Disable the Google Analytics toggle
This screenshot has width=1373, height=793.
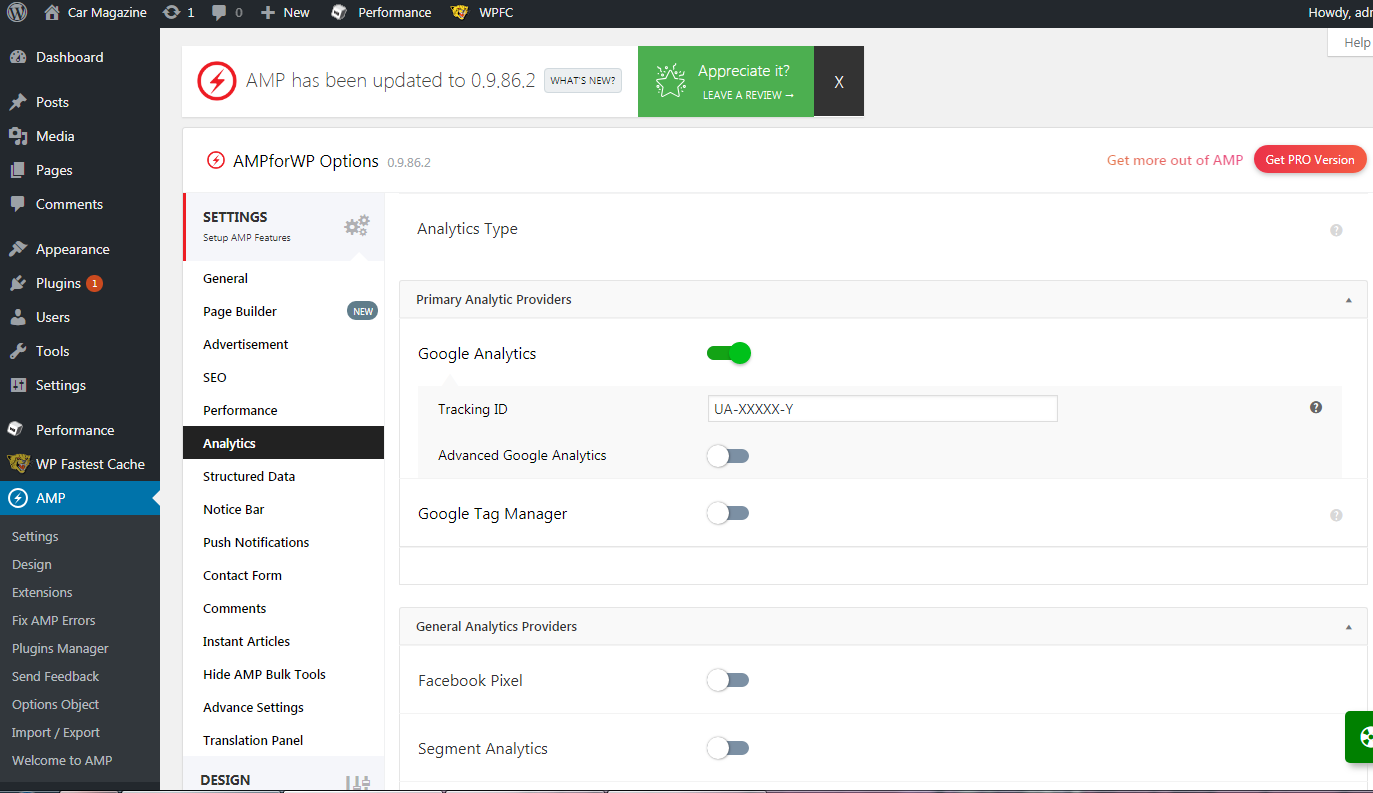[728, 353]
